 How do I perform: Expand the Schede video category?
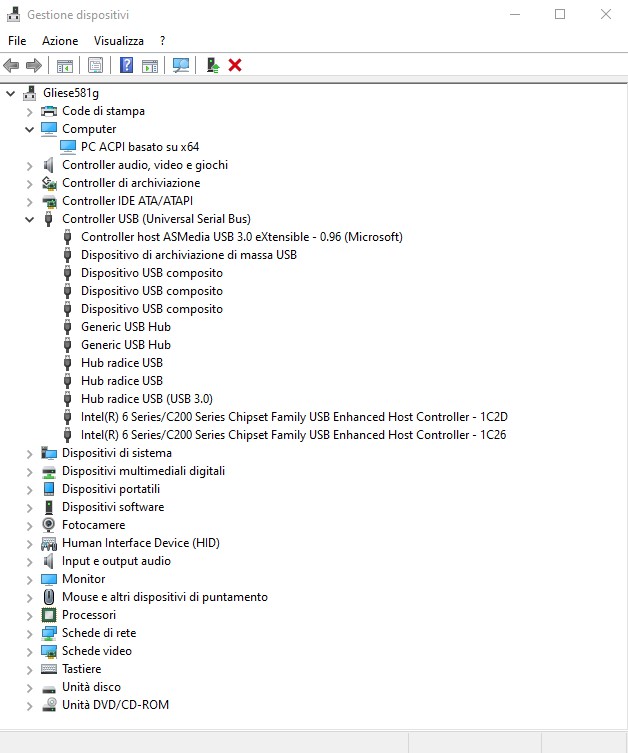(x=30, y=652)
